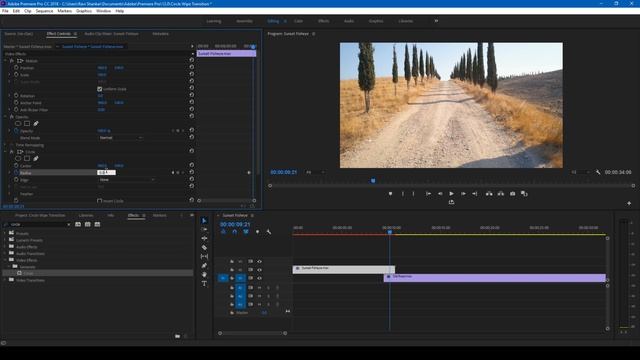Click the Comparison View icon
The image size is (640, 360).
[524, 193]
